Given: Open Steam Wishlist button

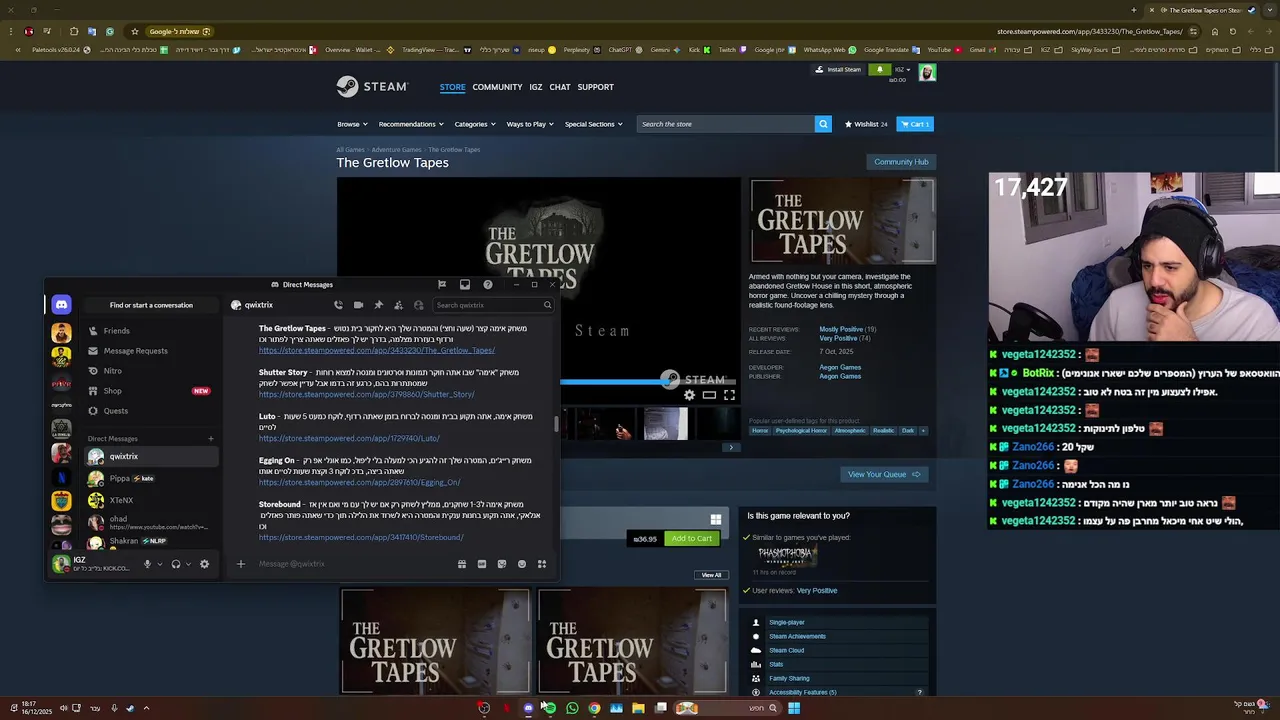Looking at the screenshot, I should [866, 124].
